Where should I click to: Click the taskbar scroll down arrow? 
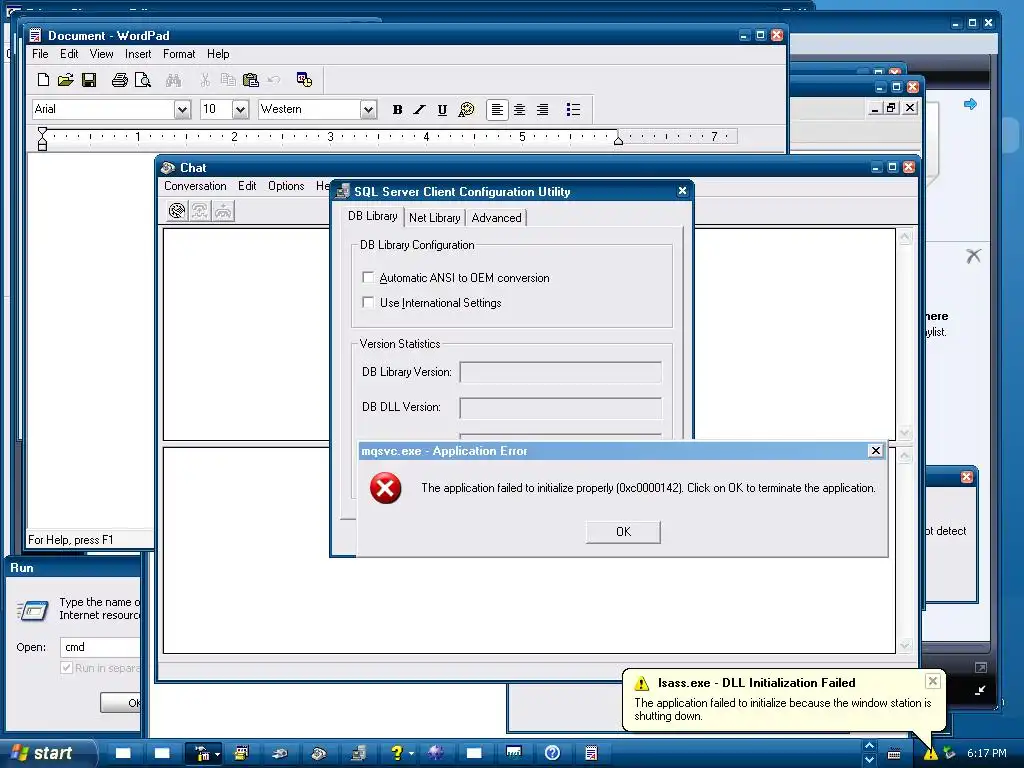point(869,760)
